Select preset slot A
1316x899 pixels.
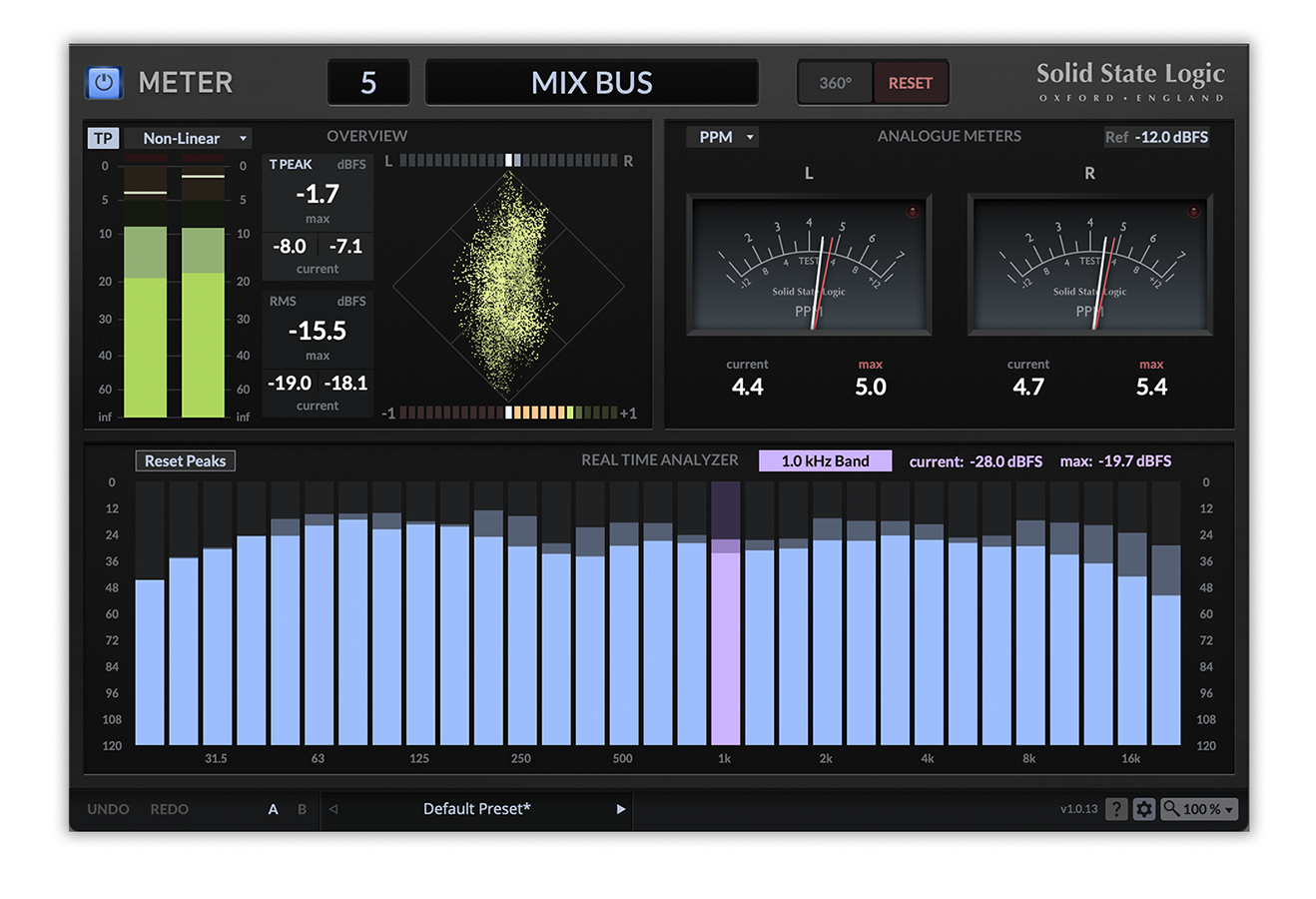273,809
